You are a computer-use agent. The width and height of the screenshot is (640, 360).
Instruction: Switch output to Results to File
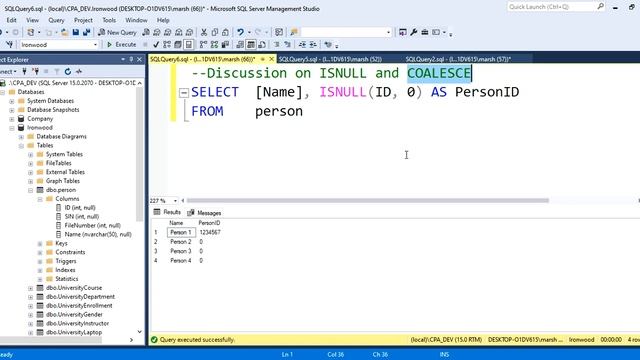(262, 44)
